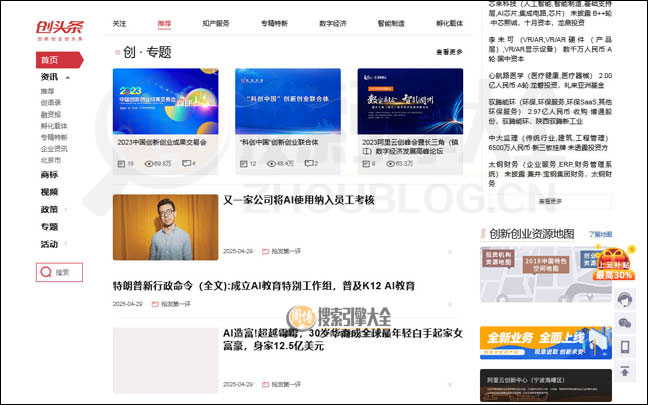Image resolution: width=648 pixels, height=405 pixels.
Task: Expand the 政策 sidebar item arrow
Action: pos(66,210)
